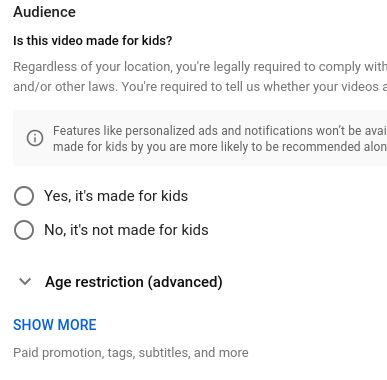Click the info icon in the notice box
This screenshot has height=380, width=387.
click(35, 138)
